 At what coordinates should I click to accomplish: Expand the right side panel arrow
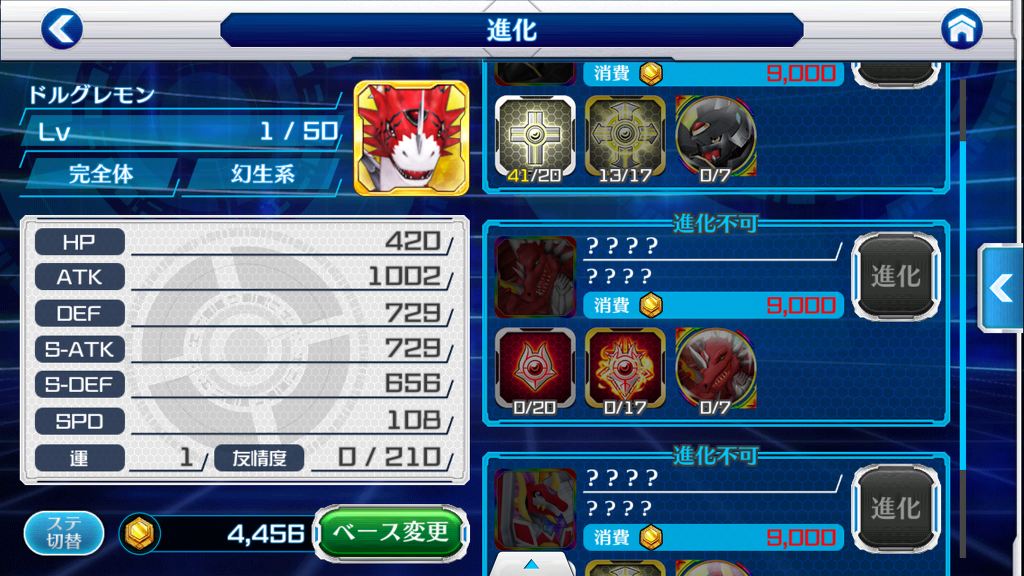click(1000, 288)
